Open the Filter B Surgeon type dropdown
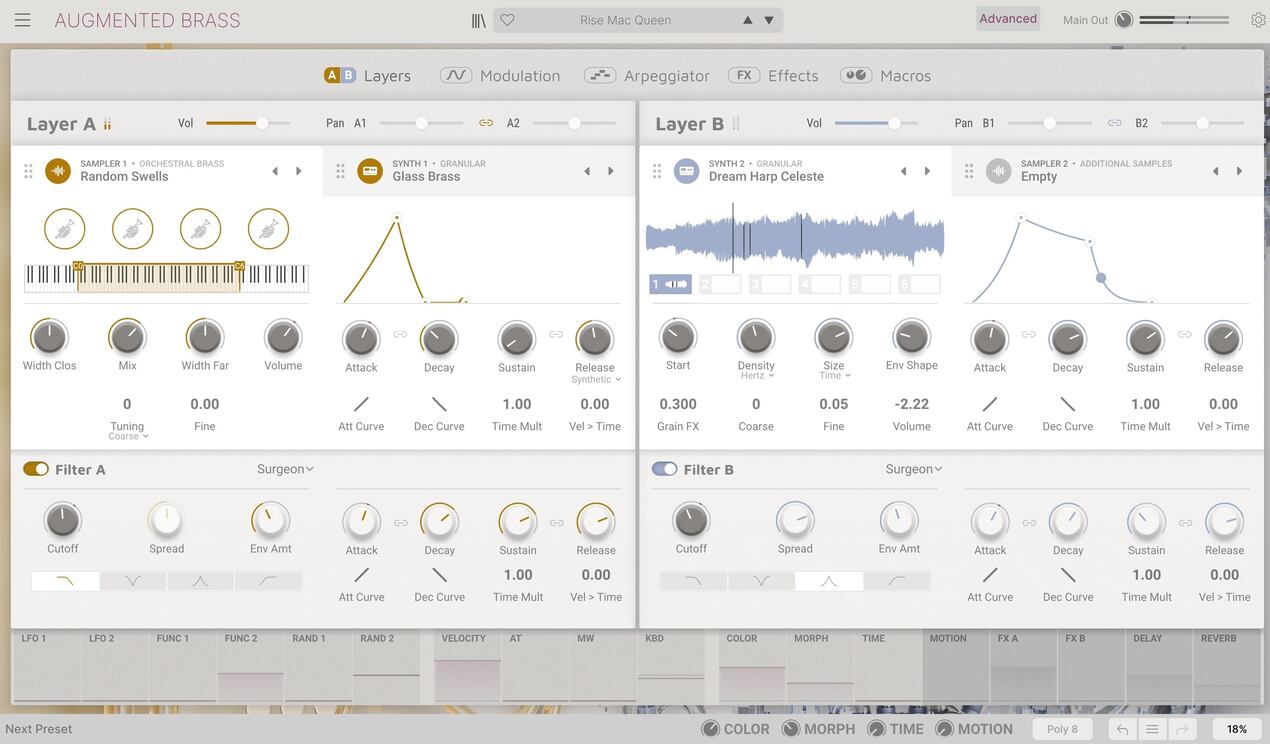 pyautogui.click(x=913, y=469)
